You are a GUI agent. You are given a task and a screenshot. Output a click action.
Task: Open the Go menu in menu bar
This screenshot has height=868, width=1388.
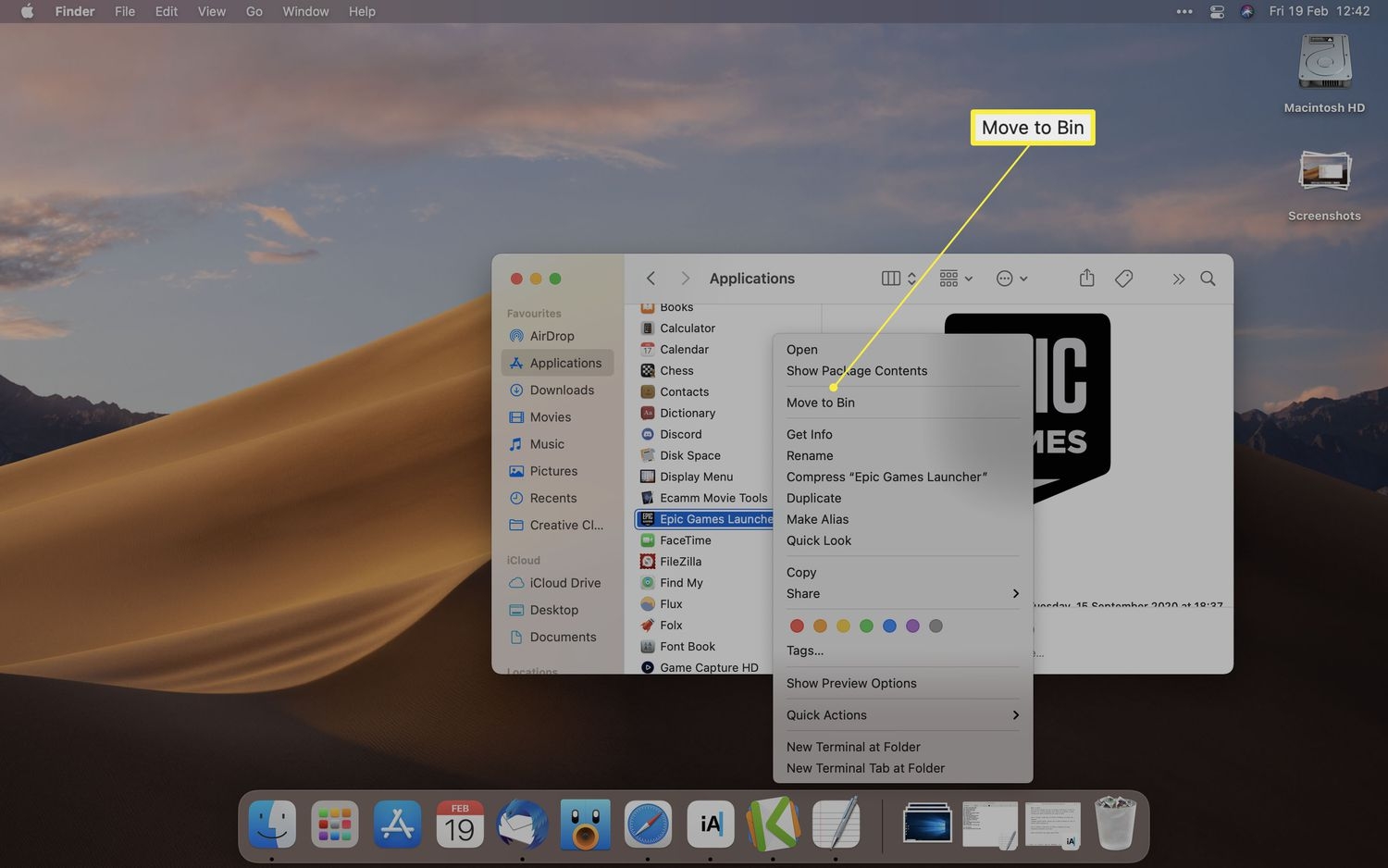click(x=254, y=11)
